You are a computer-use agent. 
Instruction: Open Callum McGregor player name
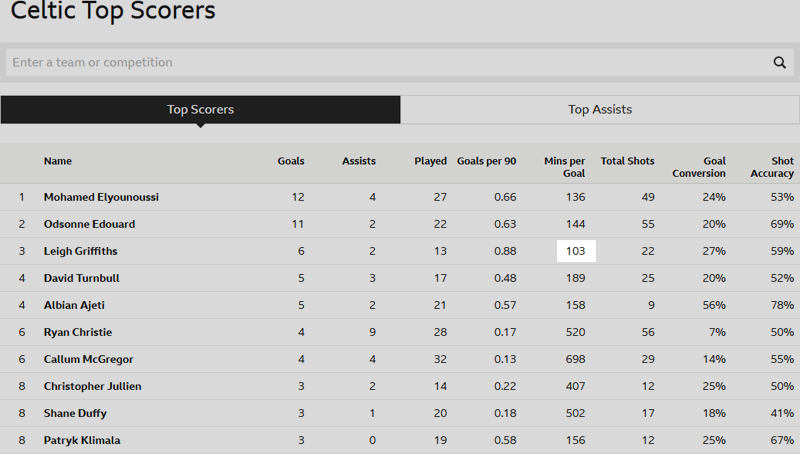(88, 360)
